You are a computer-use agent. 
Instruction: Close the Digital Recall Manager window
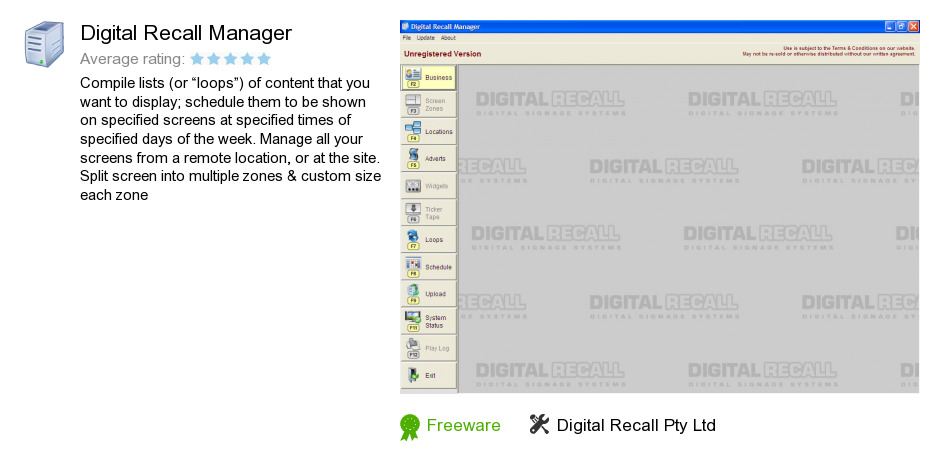click(x=914, y=26)
